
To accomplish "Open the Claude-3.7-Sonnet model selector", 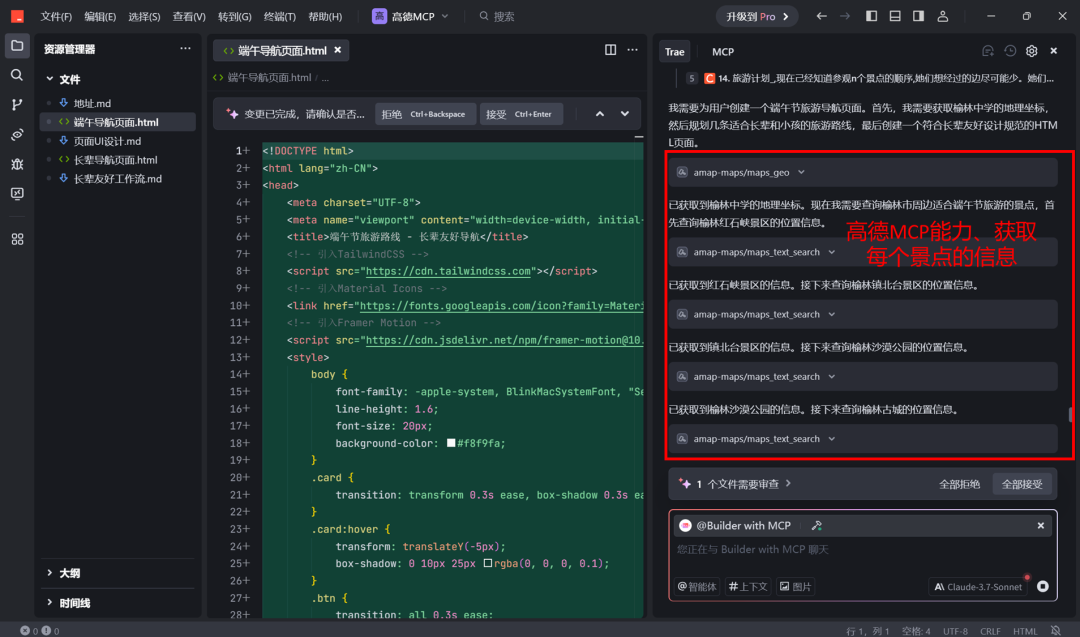I will tap(978, 587).
